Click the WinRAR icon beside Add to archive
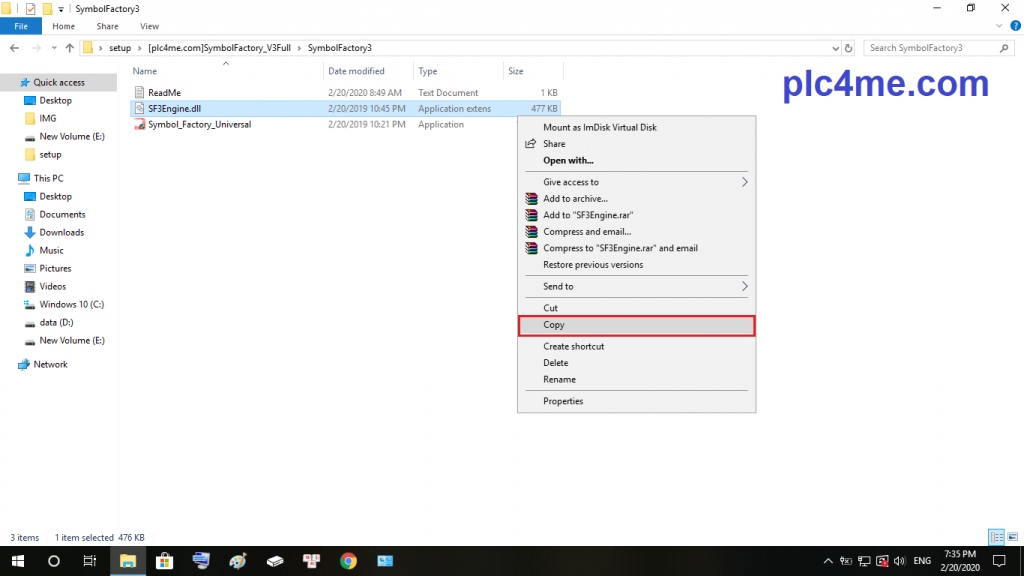Screen dimensions: 1024x576 [532, 199]
